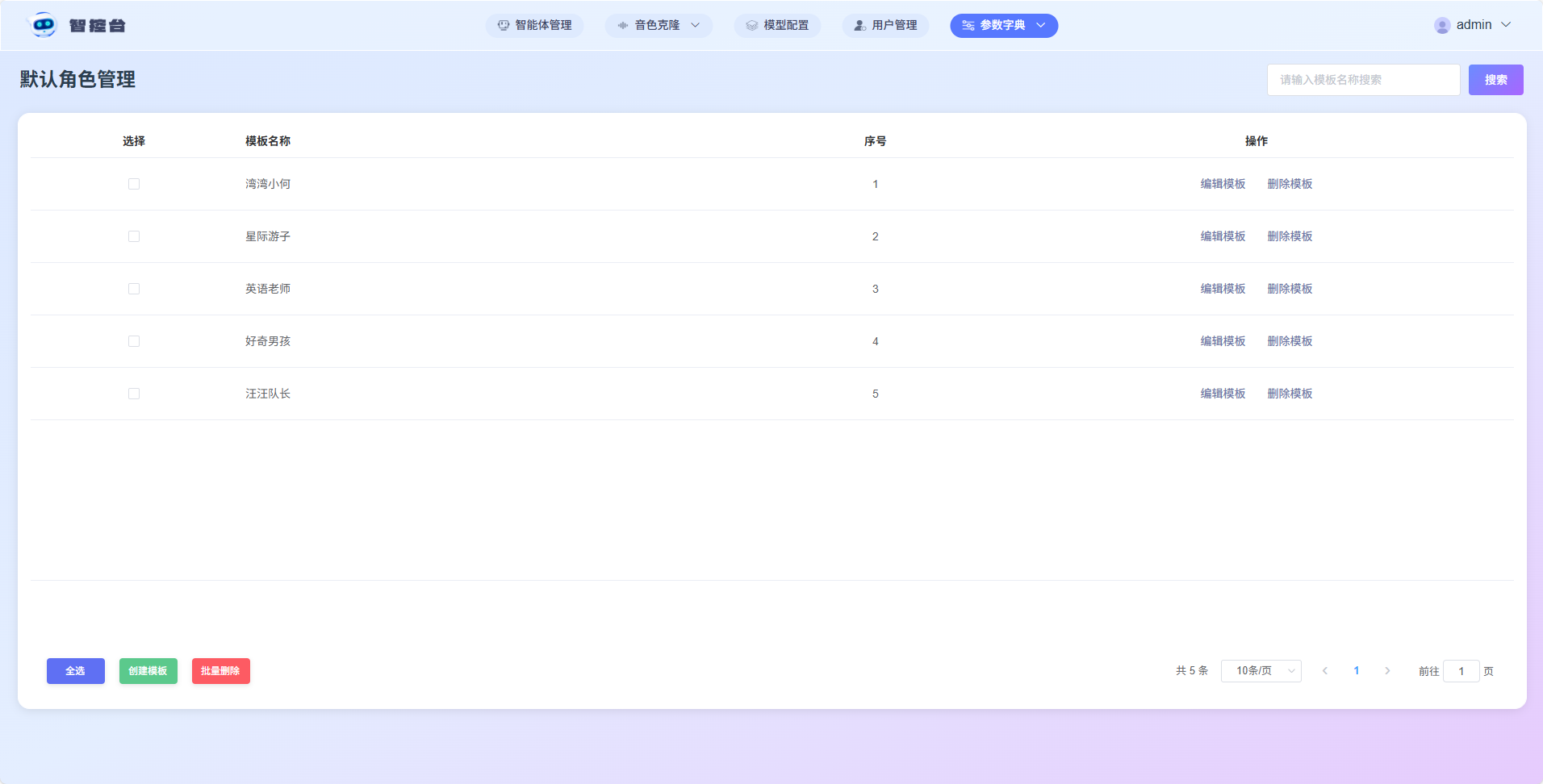
Task: Click the 智能体管理 robot icon
Action: (503, 26)
